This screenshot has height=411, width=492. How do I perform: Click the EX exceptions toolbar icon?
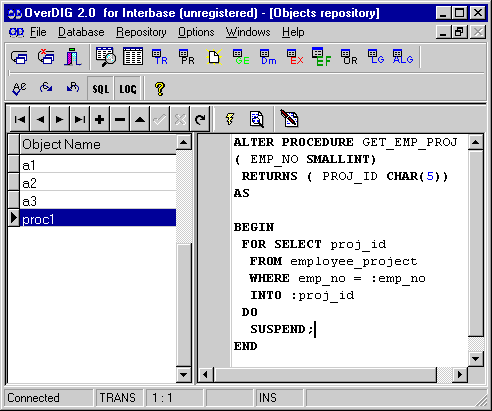click(295, 57)
